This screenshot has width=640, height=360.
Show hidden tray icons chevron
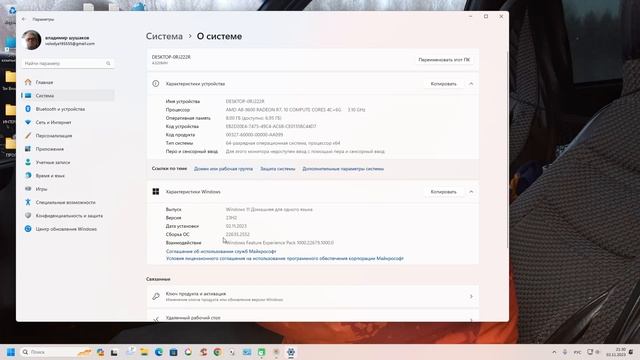(554, 352)
